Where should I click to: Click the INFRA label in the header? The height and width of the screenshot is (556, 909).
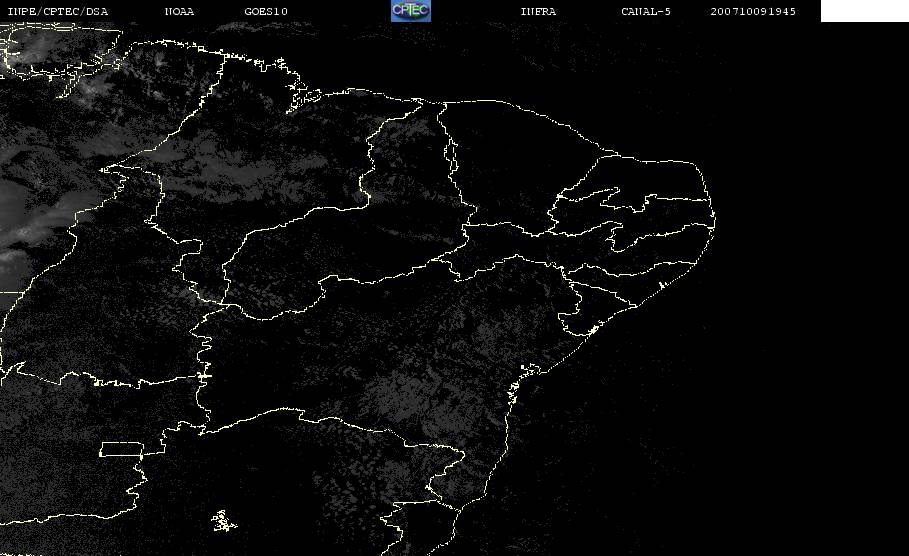539,12
